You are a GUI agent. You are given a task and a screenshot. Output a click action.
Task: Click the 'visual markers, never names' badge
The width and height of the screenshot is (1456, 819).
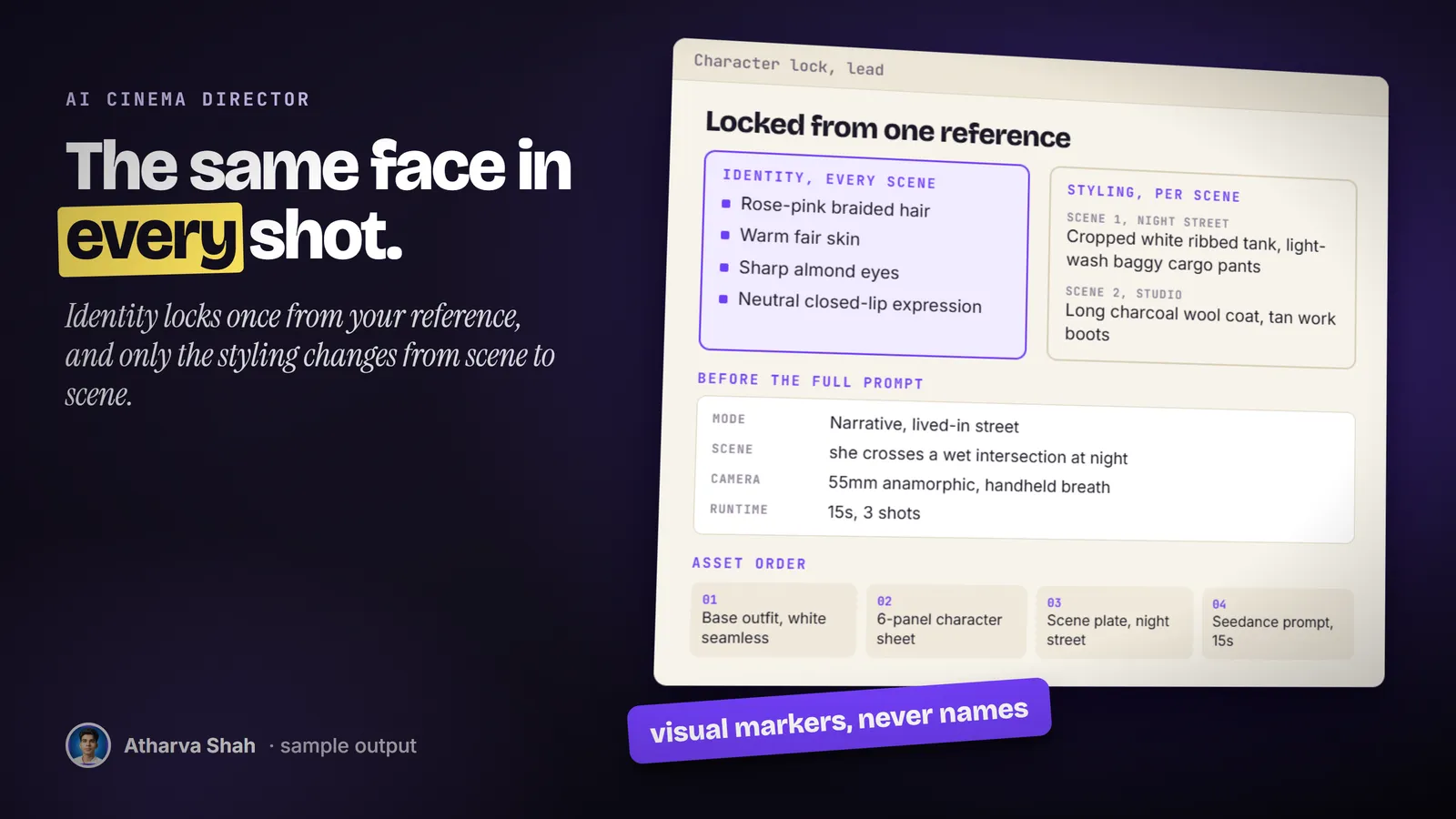point(839,721)
